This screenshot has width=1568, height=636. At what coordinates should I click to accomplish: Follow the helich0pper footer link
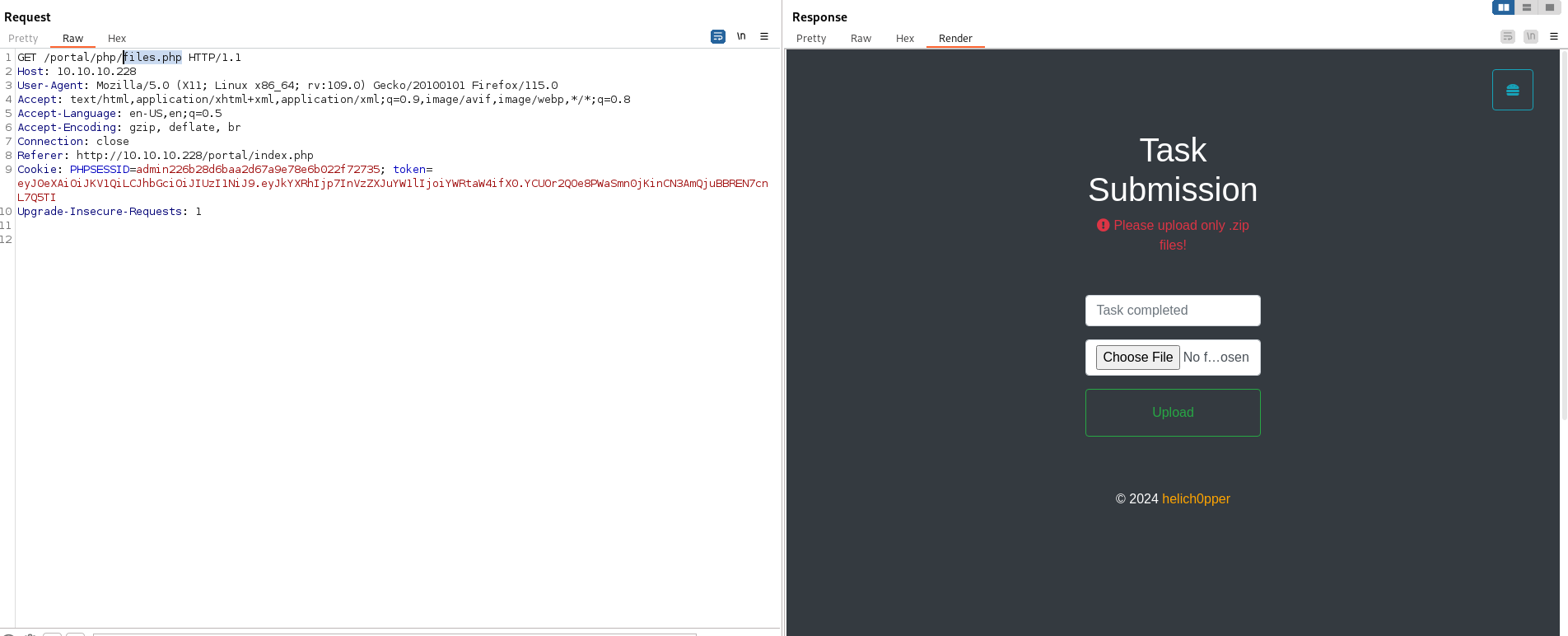point(1196,499)
